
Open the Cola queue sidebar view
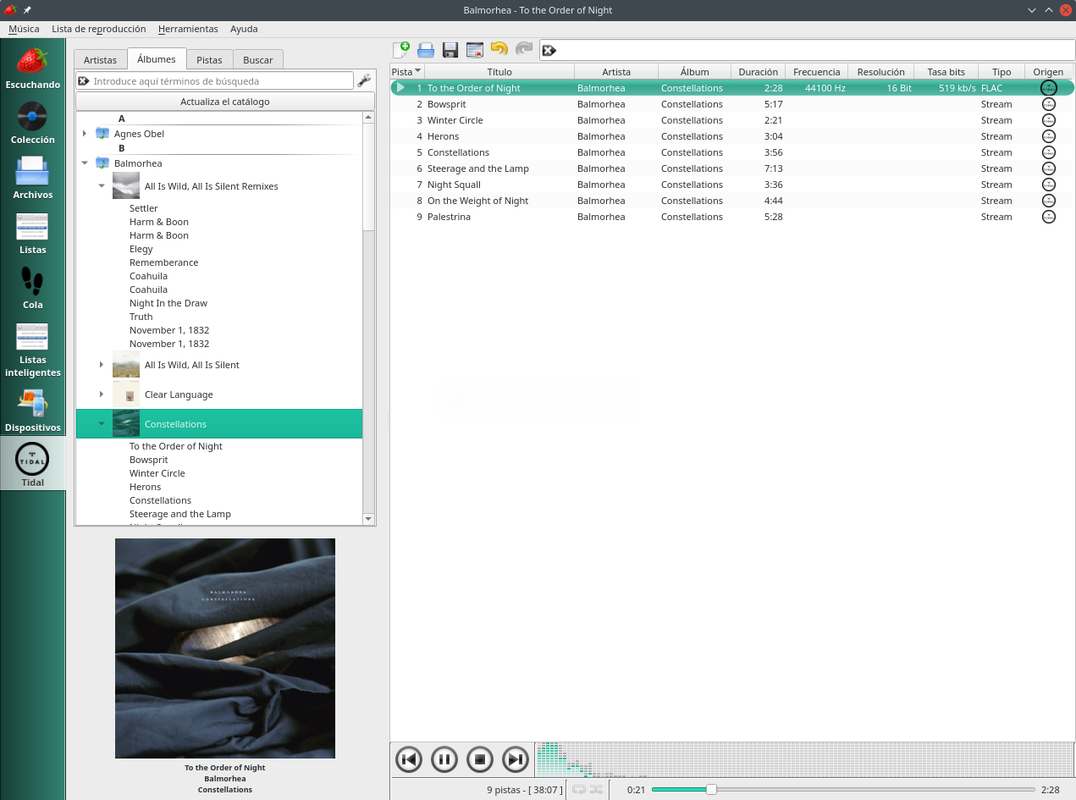point(32,287)
